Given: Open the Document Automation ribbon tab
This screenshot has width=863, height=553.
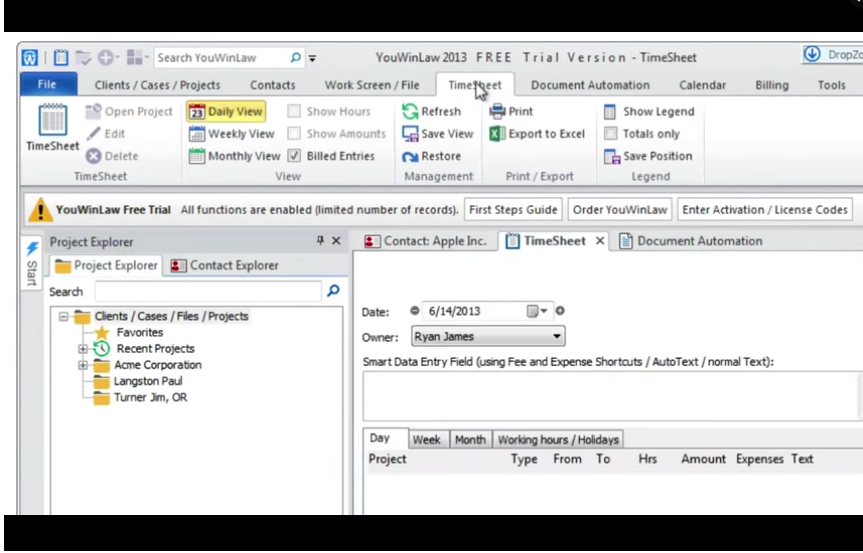Looking at the screenshot, I should click(590, 85).
